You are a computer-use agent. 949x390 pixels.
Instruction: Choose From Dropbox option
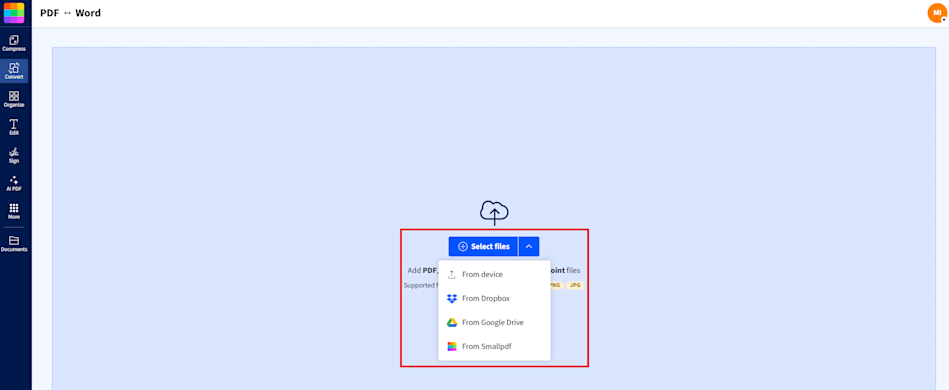point(494,299)
